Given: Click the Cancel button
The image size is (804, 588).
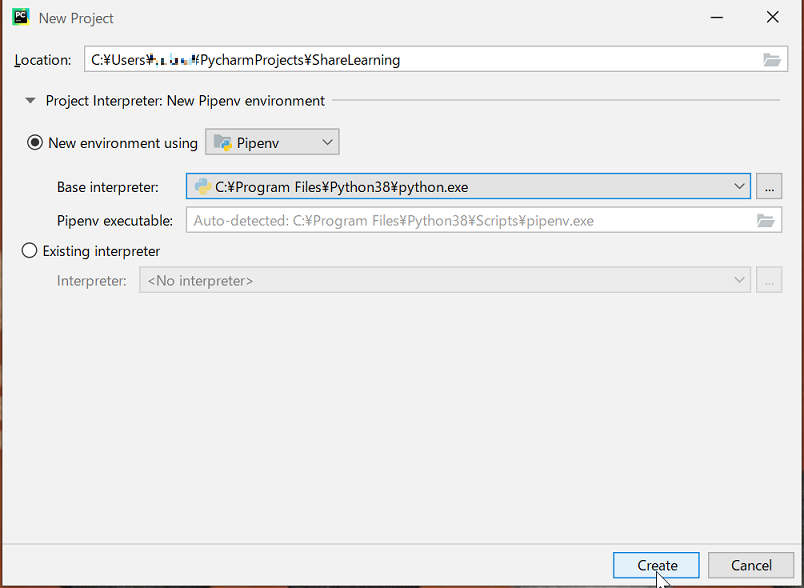Looking at the screenshot, I should 751,565.
